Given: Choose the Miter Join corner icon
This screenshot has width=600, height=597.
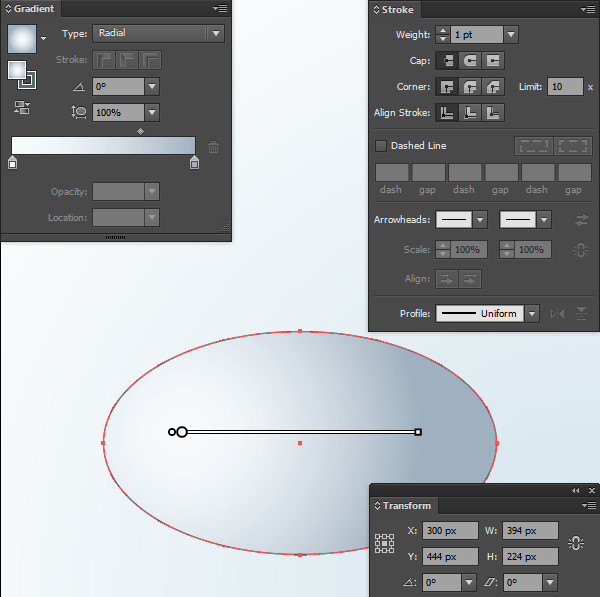Looking at the screenshot, I should (x=447, y=87).
